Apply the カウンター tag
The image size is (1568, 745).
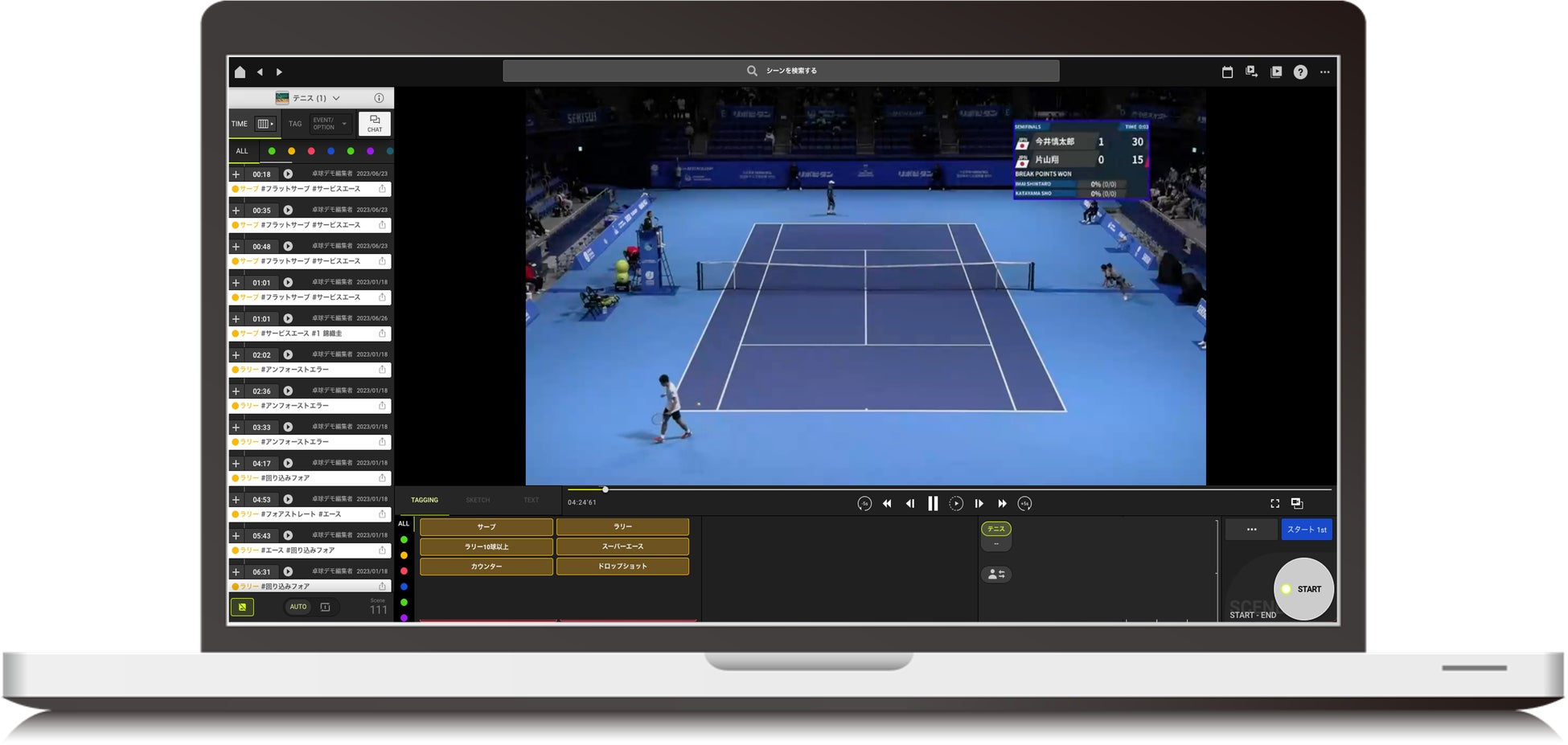pos(486,567)
